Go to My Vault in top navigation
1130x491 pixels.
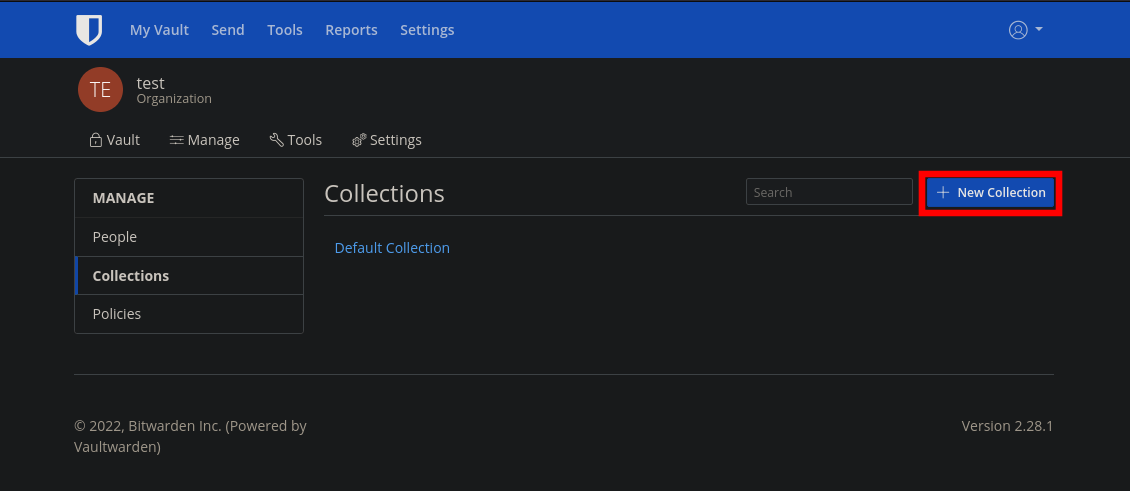click(x=159, y=30)
